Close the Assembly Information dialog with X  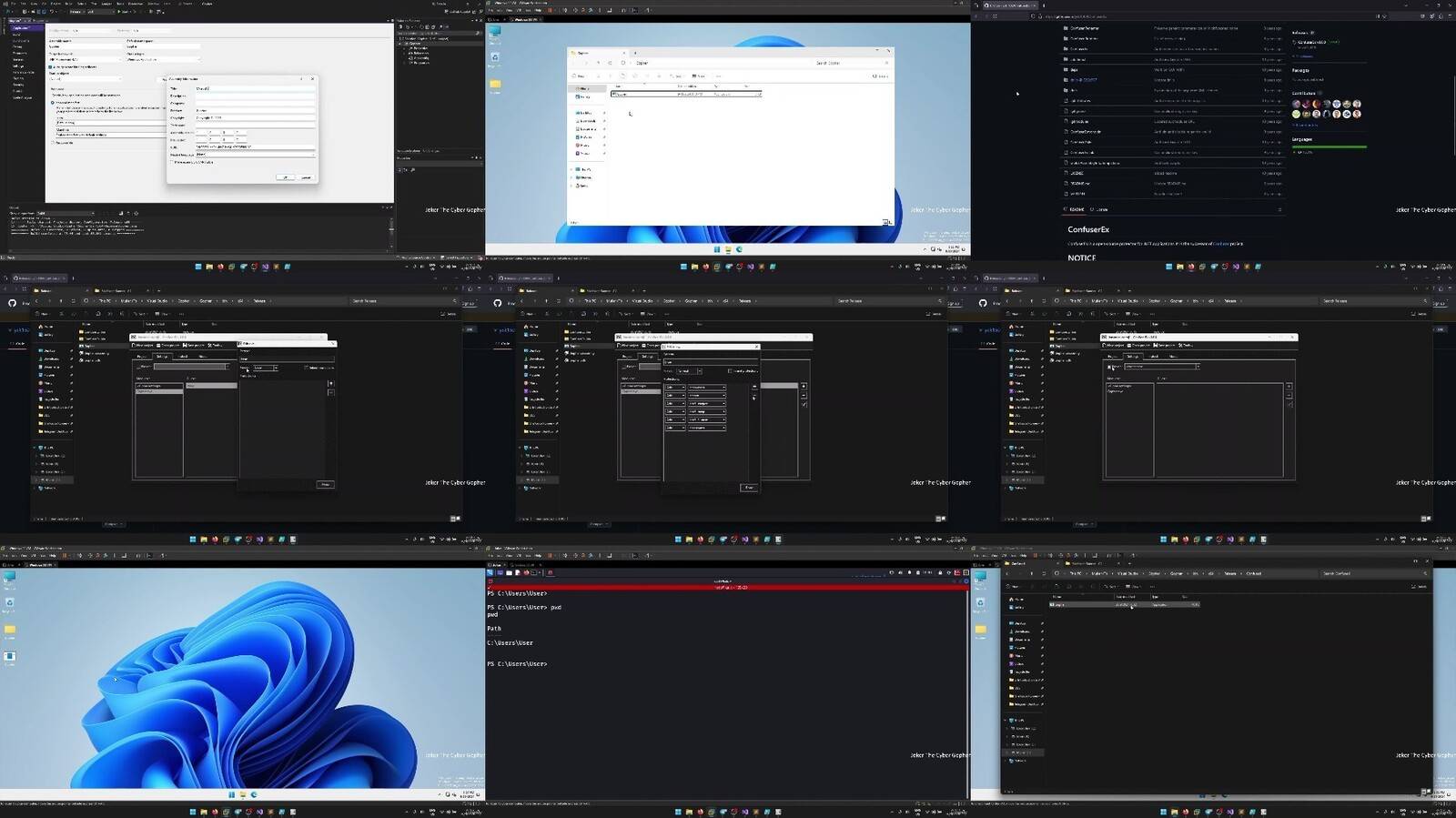pos(312,79)
